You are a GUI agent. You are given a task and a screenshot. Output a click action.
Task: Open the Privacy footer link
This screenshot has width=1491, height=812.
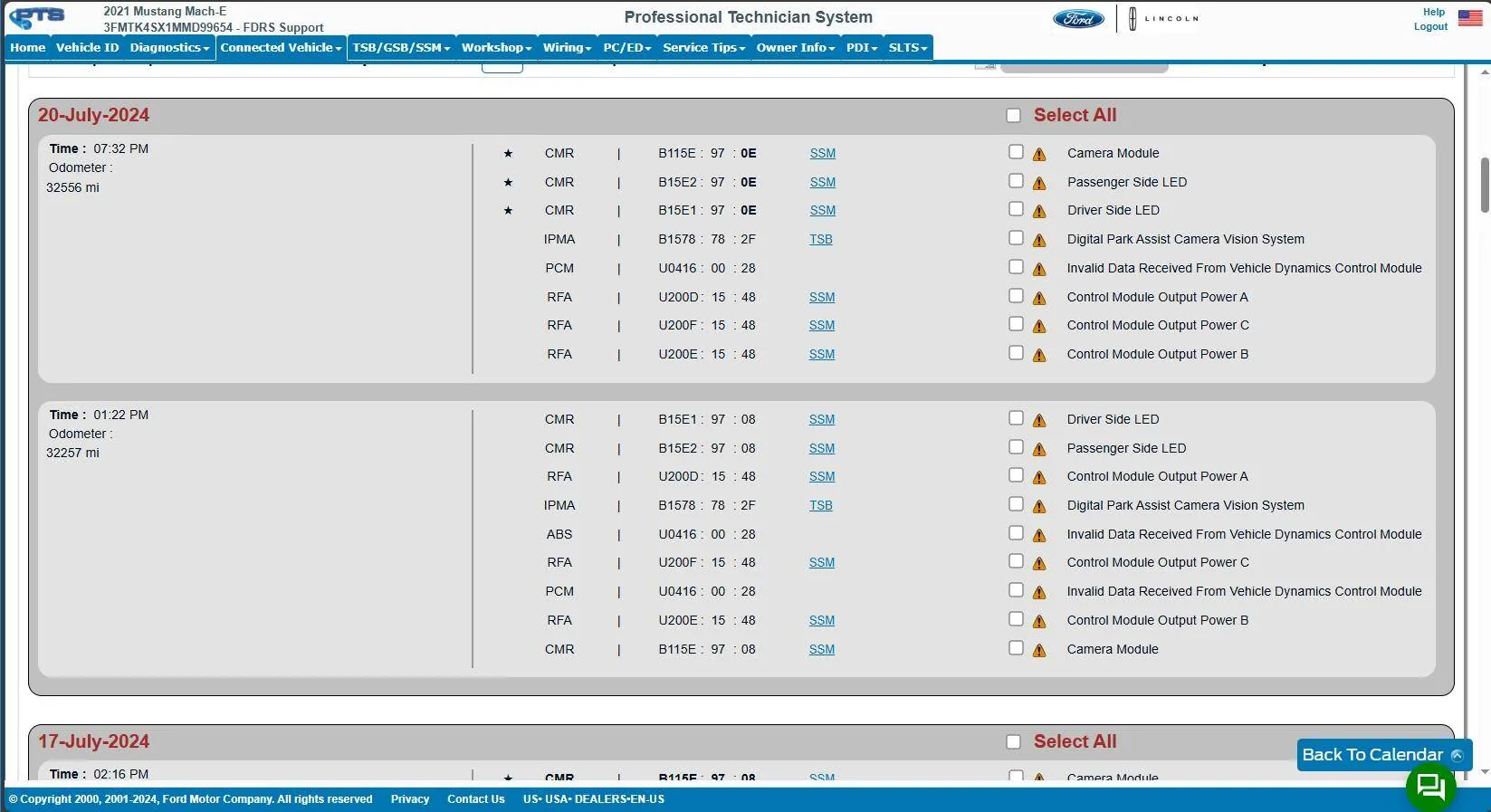[410, 799]
